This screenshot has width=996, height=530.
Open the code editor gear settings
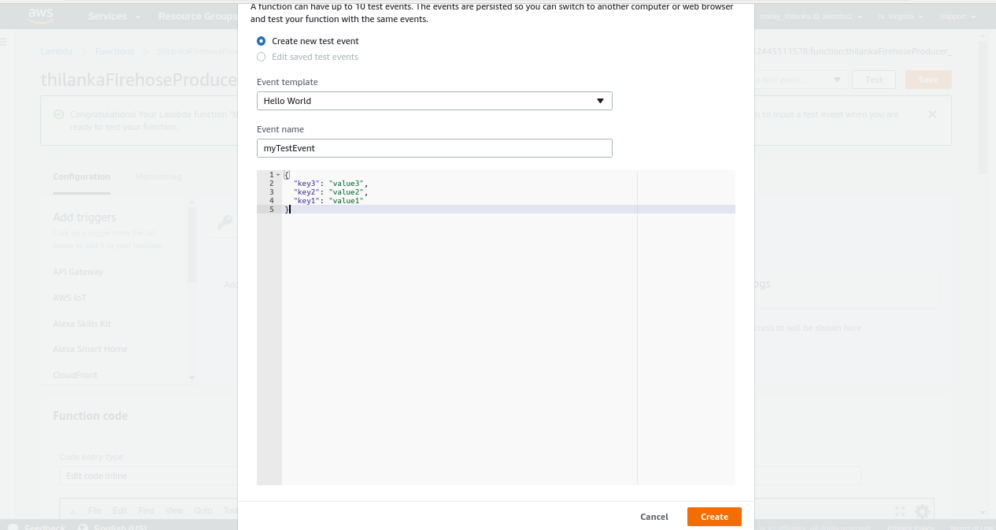point(923,511)
